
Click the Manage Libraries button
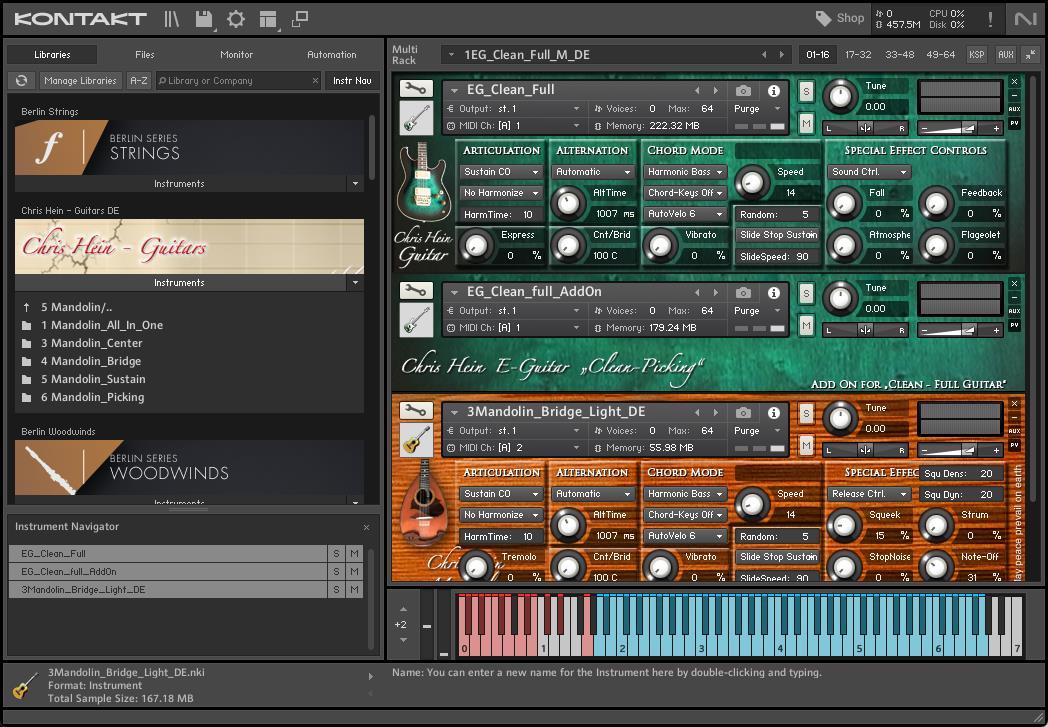click(80, 81)
